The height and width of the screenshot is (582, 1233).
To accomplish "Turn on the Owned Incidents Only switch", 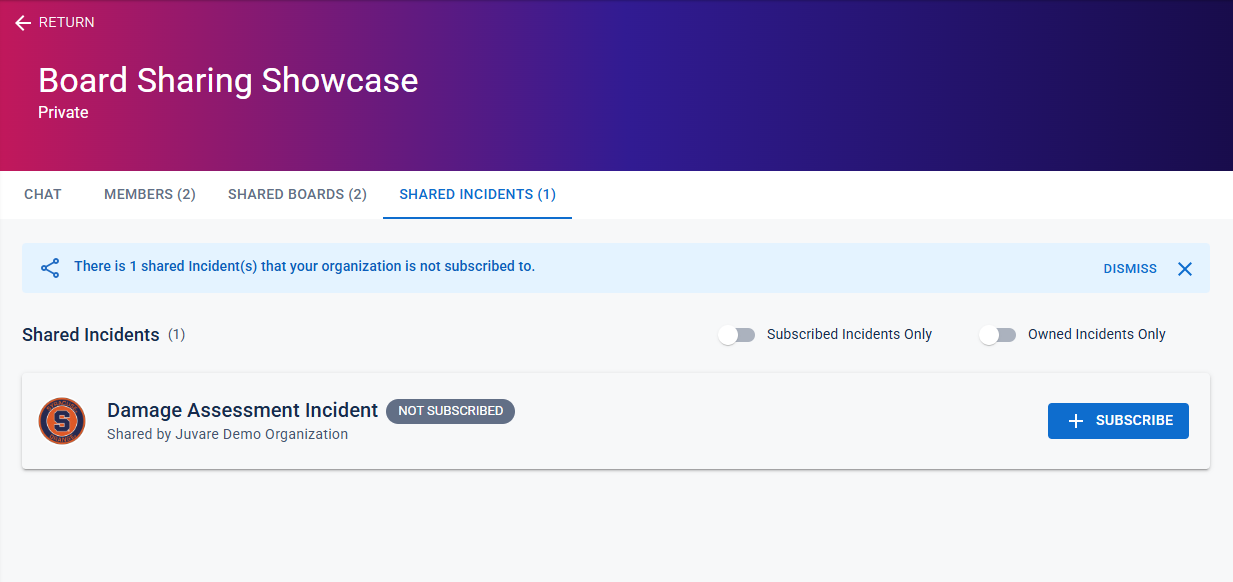I will tap(998, 335).
